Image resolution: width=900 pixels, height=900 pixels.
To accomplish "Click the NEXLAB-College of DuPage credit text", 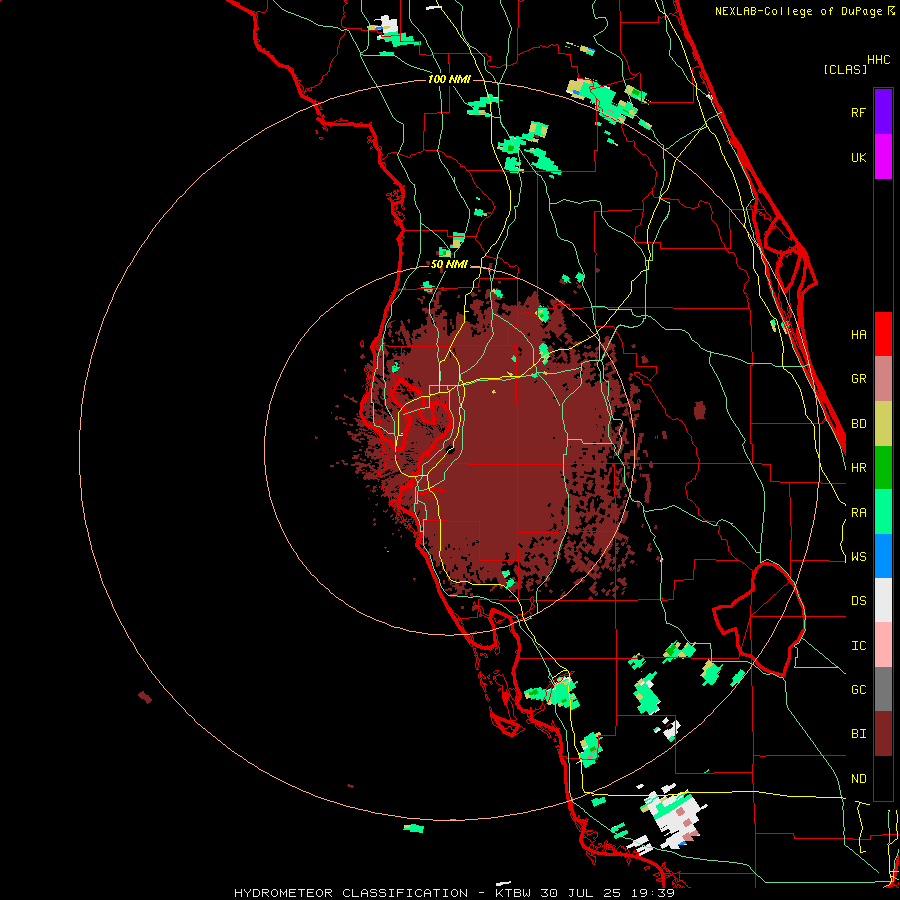I will click(x=798, y=11).
